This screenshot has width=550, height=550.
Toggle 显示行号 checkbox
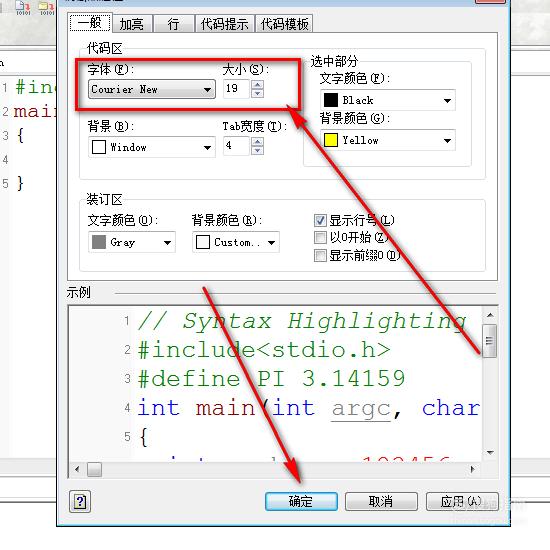click(x=320, y=220)
